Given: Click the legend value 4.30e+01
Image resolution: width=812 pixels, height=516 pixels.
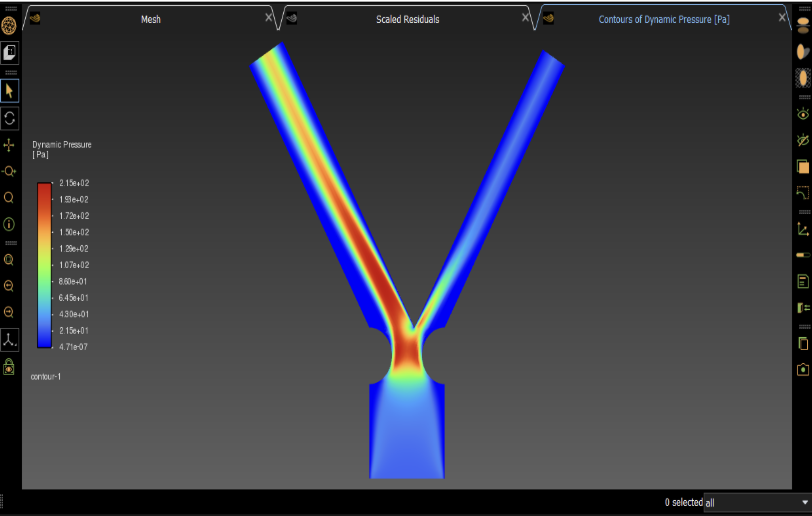Looking at the screenshot, I should click(x=74, y=314).
